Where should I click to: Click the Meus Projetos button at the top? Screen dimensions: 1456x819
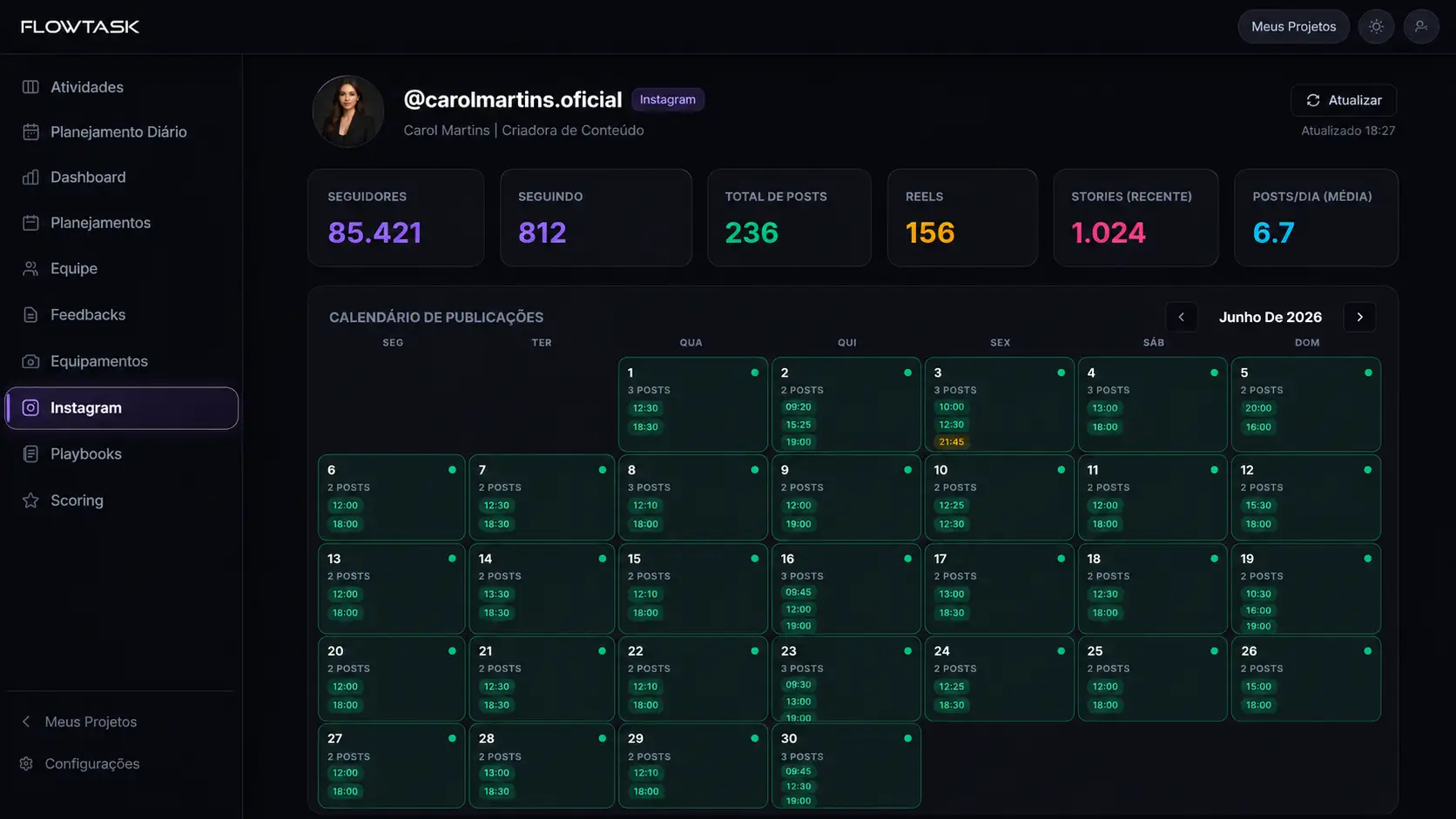pyautogui.click(x=1293, y=27)
